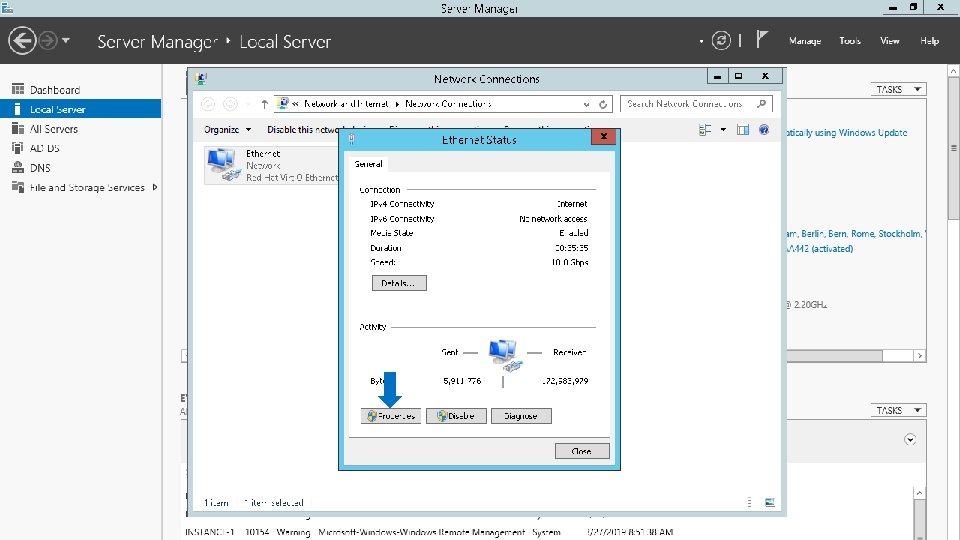The width and height of the screenshot is (960, 540).
Task: Refresh the Network Connections folder
Action: pos(603,104)
